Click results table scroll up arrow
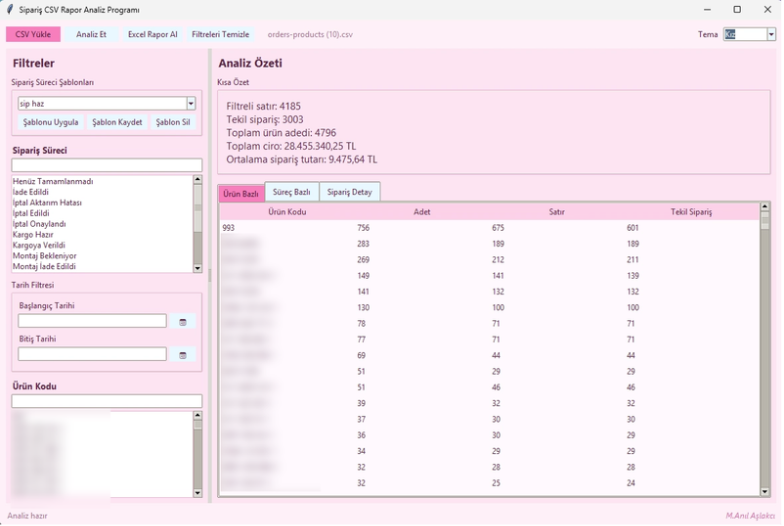784x526 pixels. point(764,206)
